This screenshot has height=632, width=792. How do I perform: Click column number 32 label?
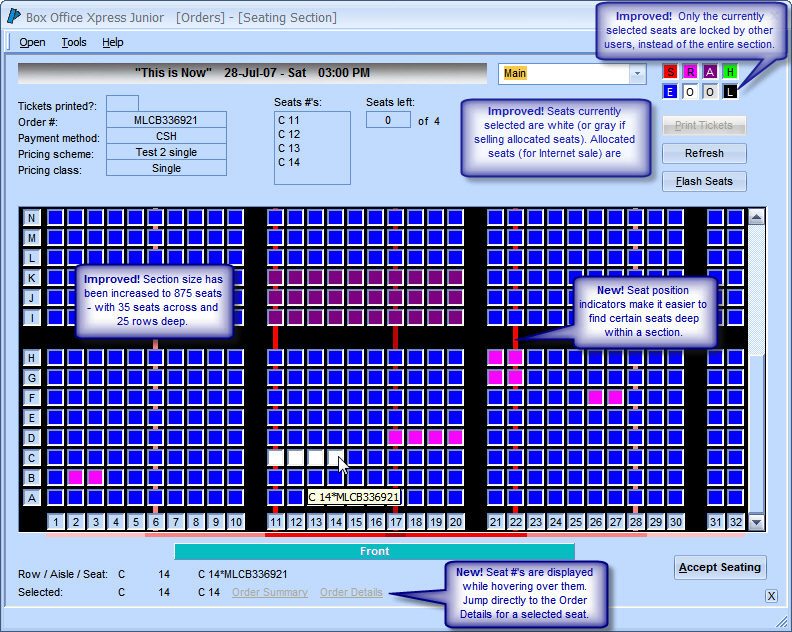[735, 522]
